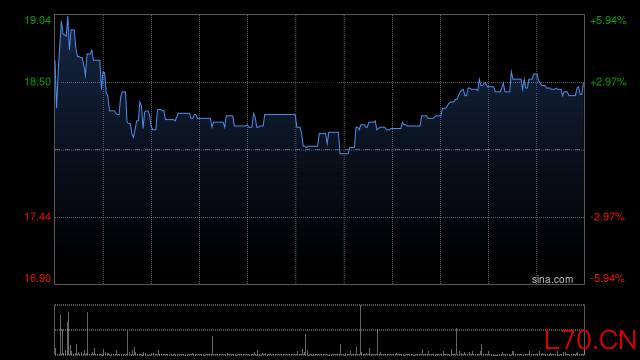Click the -5.94% percentage label
The height and width of the screenshot is (360, 640).
click(607, 278)
